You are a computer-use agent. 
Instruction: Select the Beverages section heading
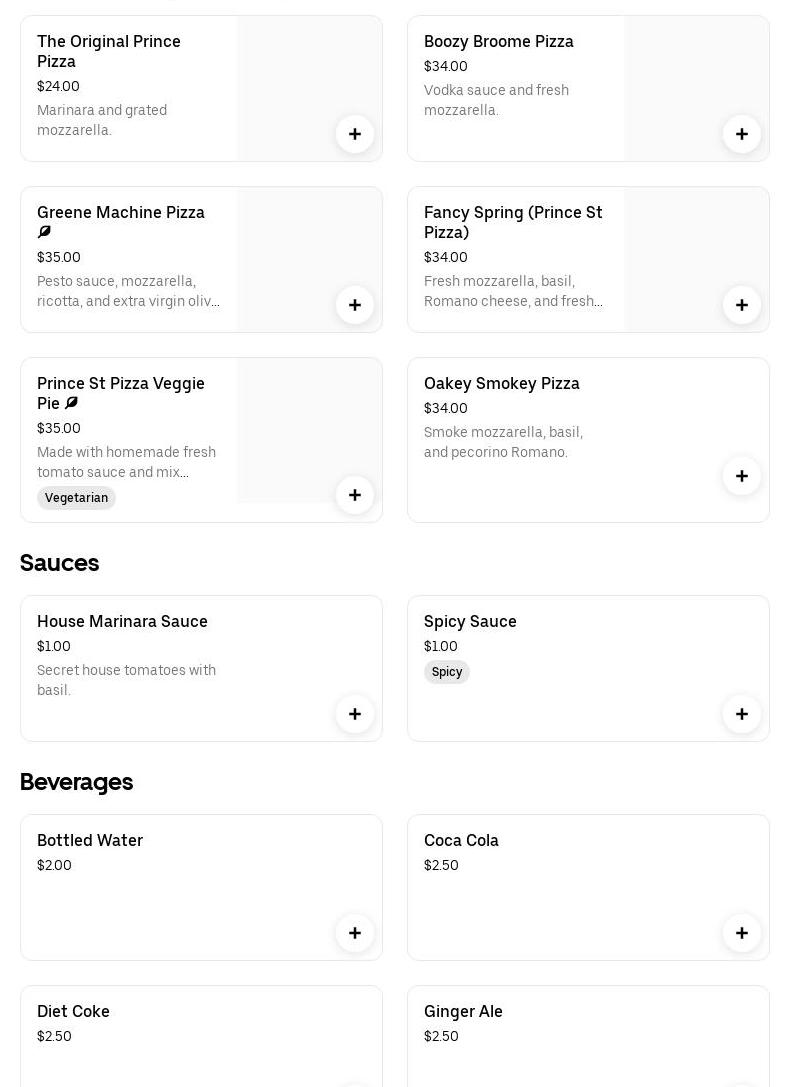point(77,782)
